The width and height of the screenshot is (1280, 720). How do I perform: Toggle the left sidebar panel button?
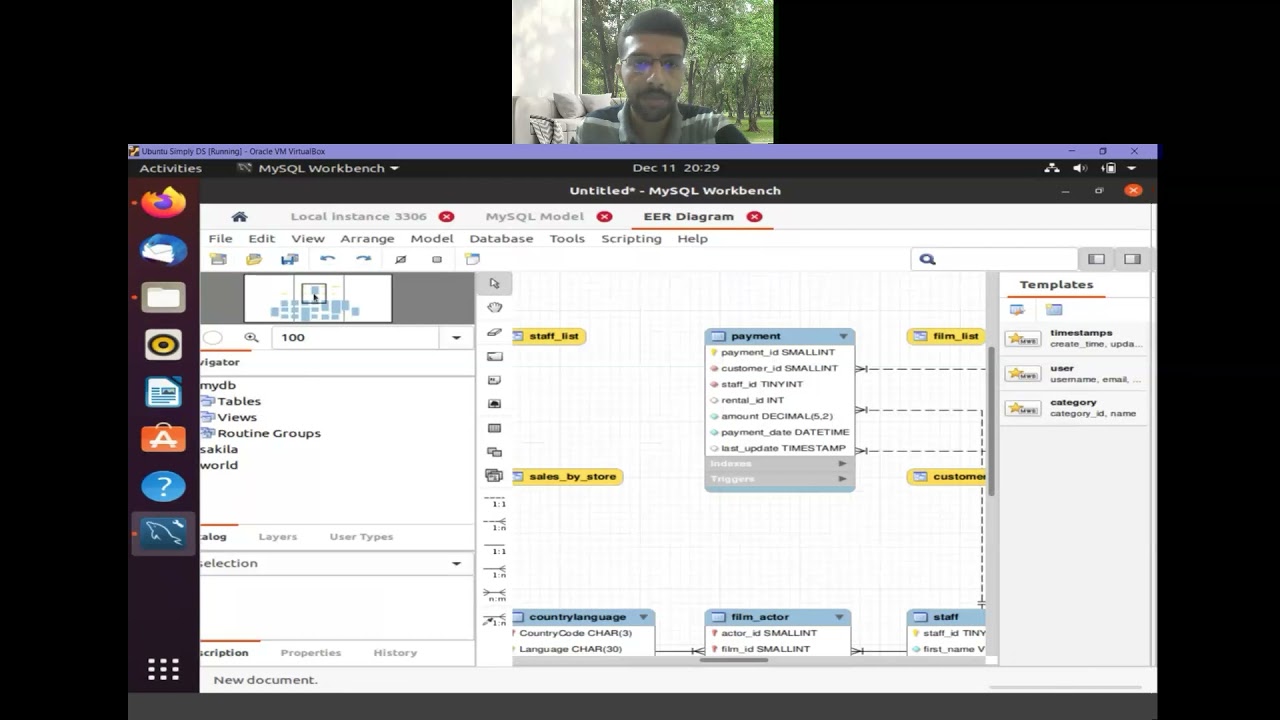click(x=1096, y=259)
